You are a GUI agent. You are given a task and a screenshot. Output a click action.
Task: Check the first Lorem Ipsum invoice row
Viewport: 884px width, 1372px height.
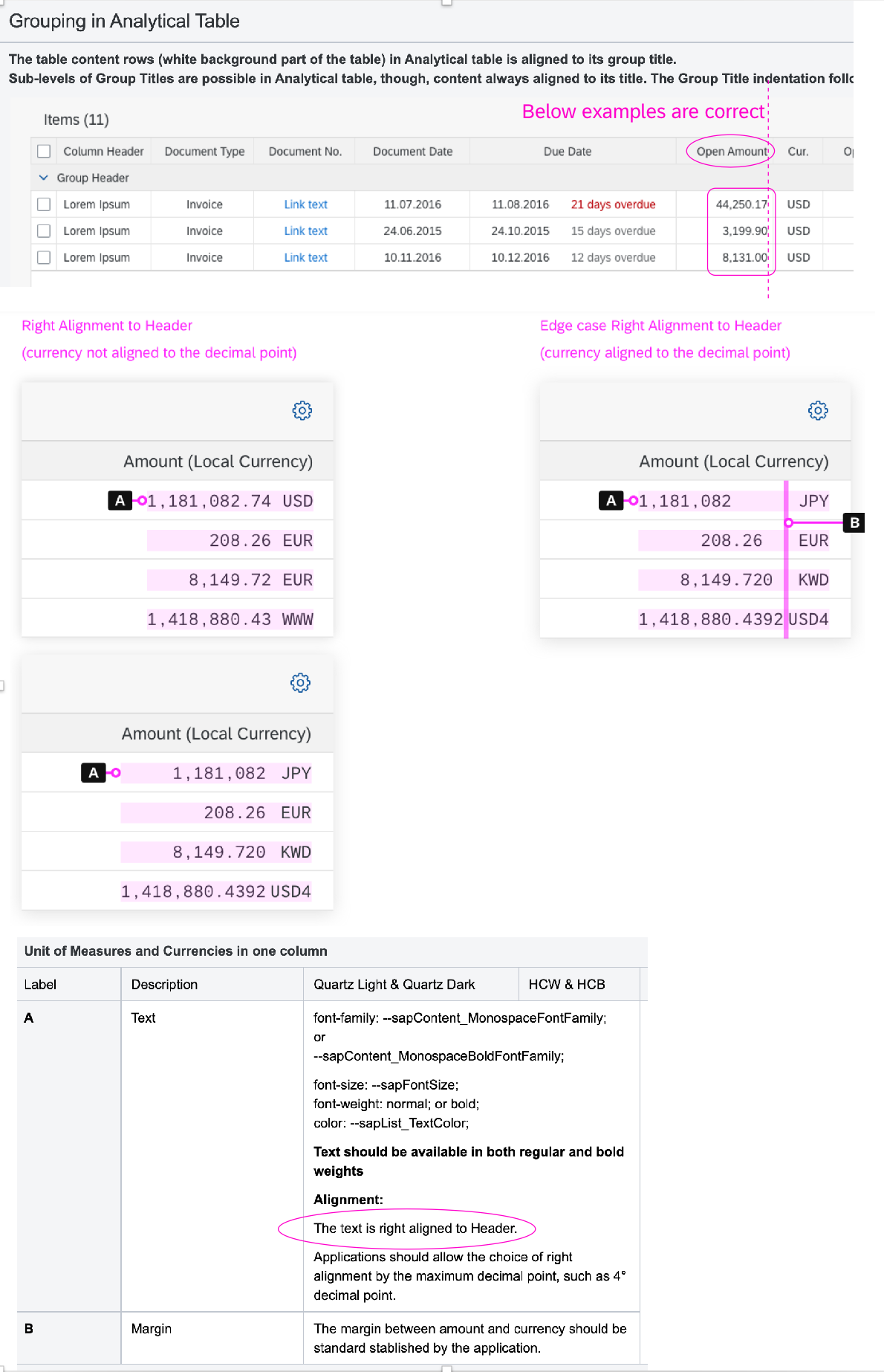[43, 204]
